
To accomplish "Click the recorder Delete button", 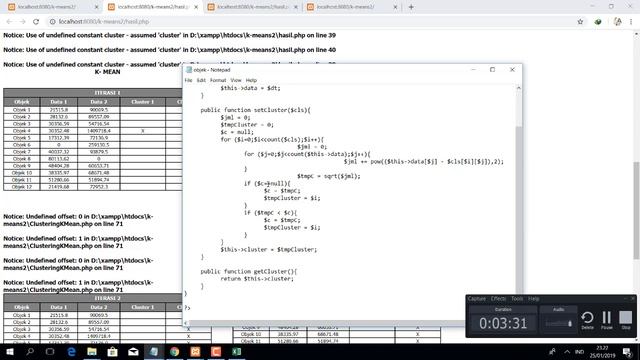I will click(x=587, y=320).
